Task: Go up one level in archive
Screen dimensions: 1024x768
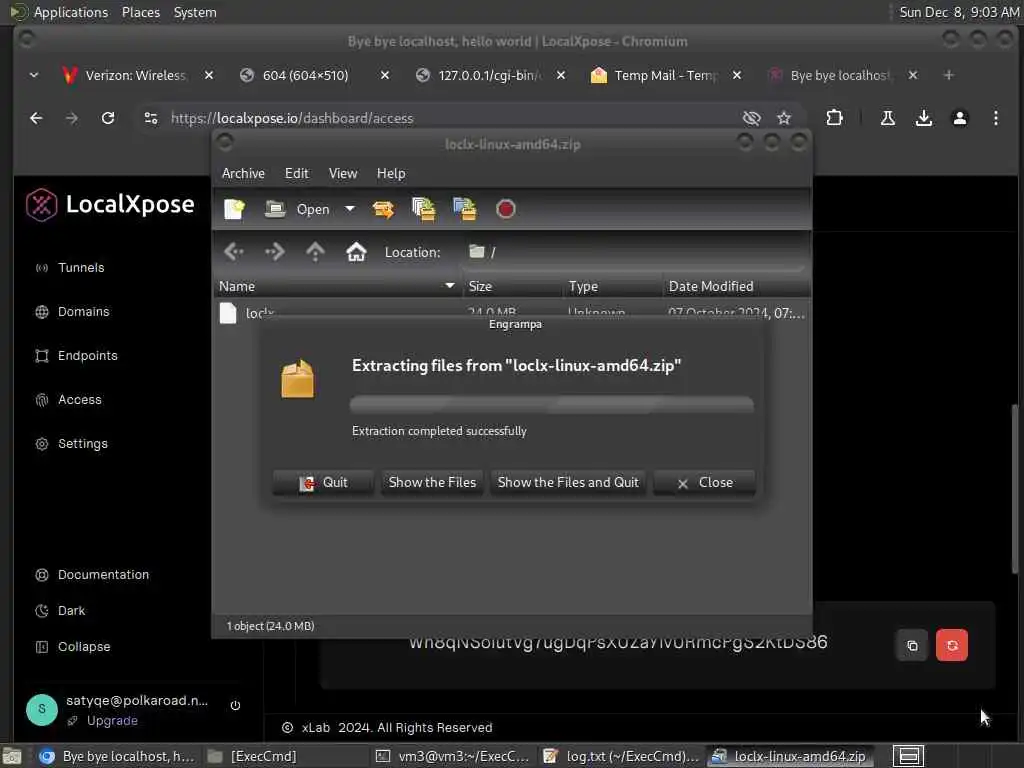Action: click(315, 251)
